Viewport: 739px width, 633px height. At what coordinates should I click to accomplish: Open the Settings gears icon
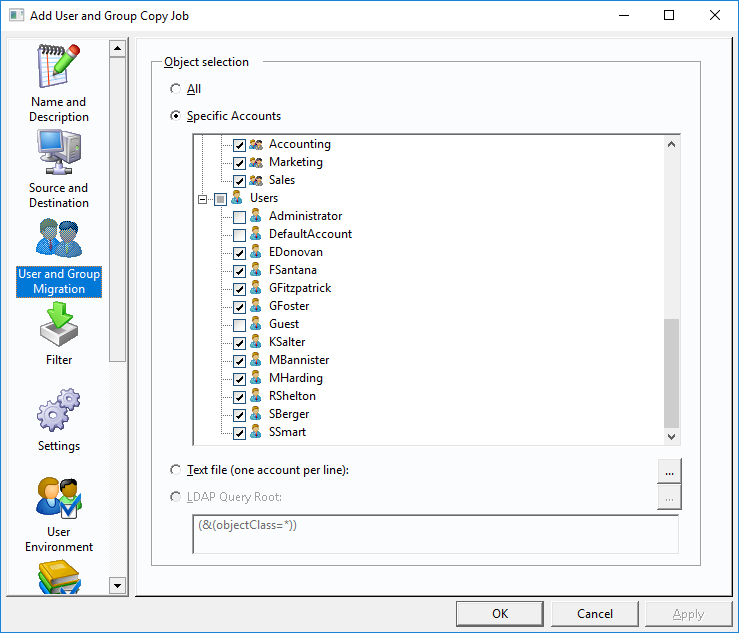coord(59,410)
